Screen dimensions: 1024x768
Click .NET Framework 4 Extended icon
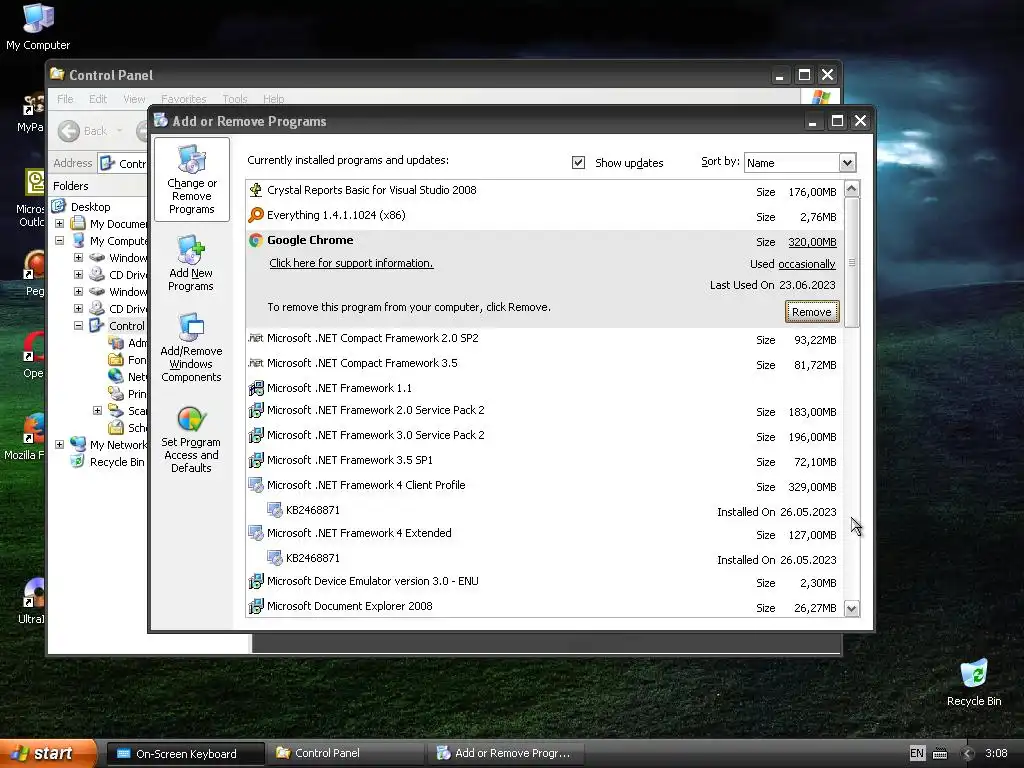[255, 533]
